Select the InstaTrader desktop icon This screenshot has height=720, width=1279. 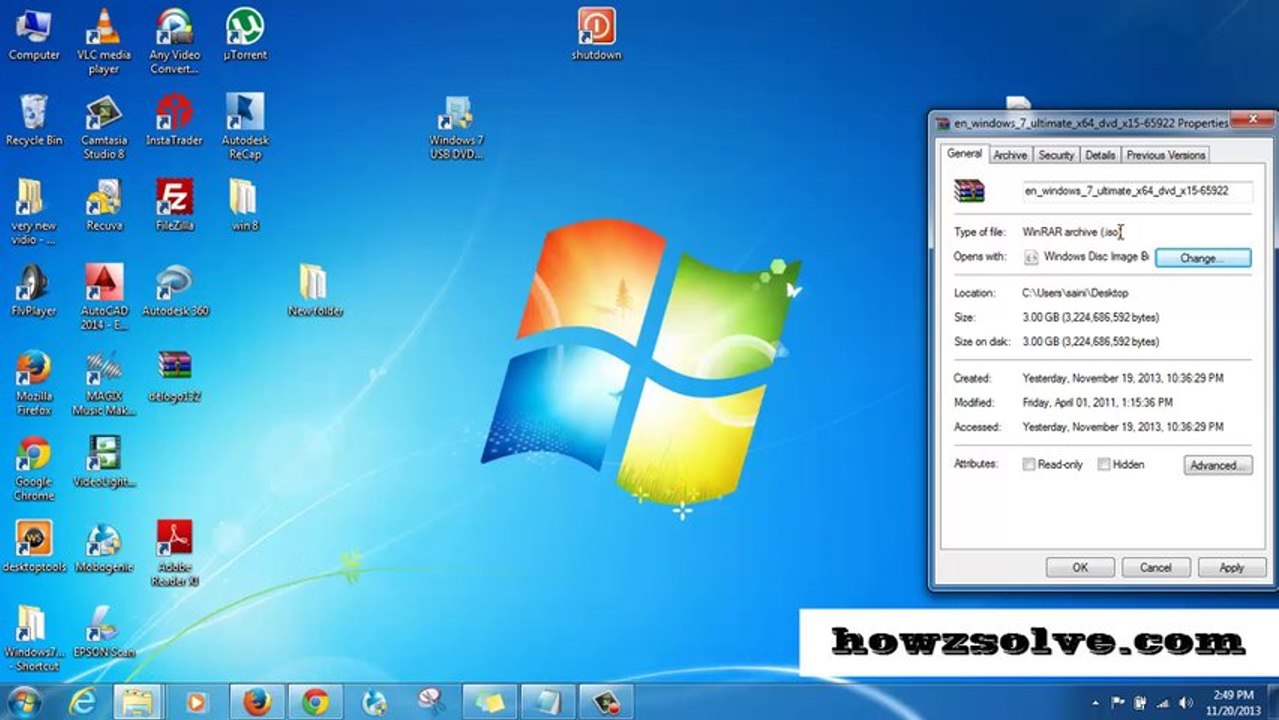click(174, 119)
